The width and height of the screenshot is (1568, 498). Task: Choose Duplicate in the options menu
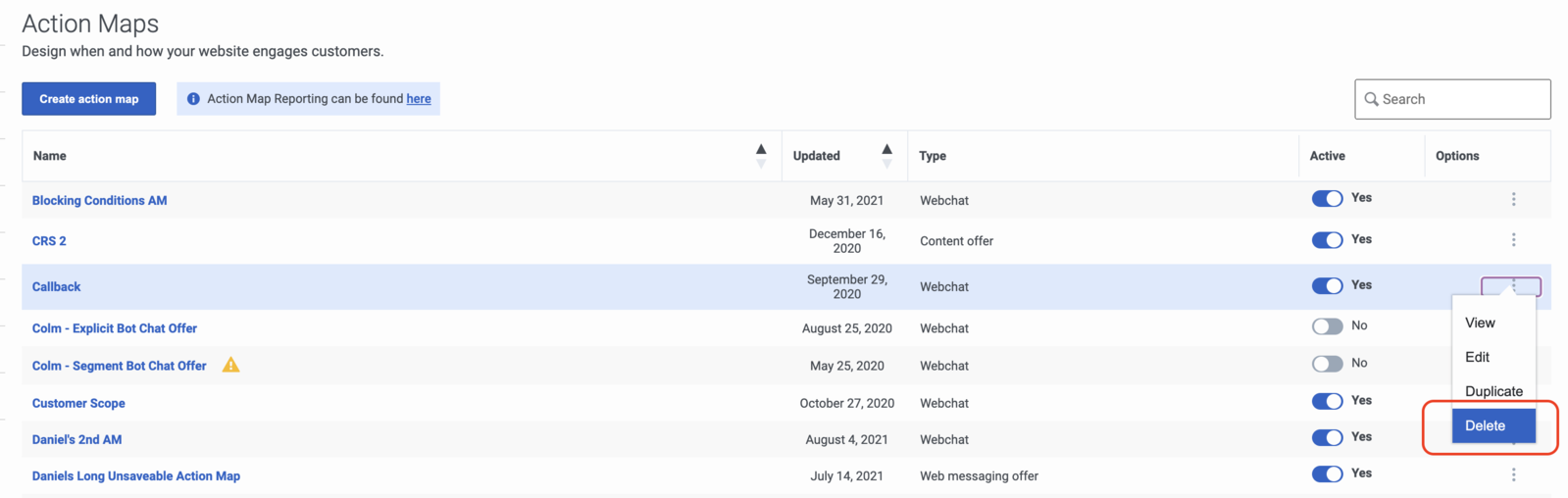(1493, 391)
